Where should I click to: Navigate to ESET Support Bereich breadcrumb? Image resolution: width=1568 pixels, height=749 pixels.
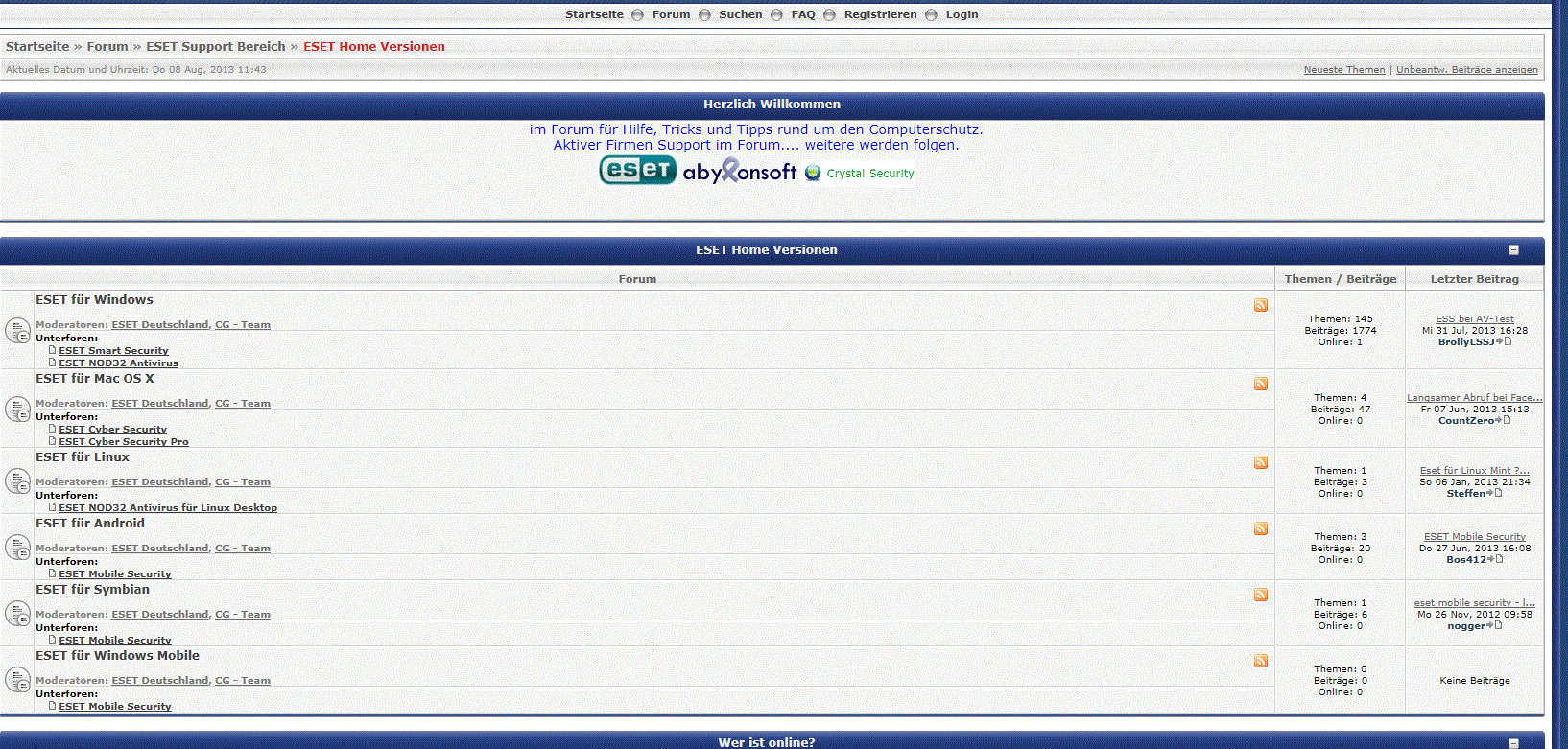pyautogui.click(x=216, y=47)
